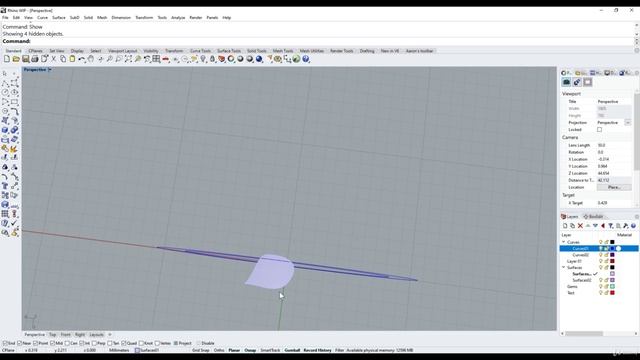Add a viewport tab with plus button
This screenshot has width=640, height=360.
pyautogui.click(x=110, y=335)
